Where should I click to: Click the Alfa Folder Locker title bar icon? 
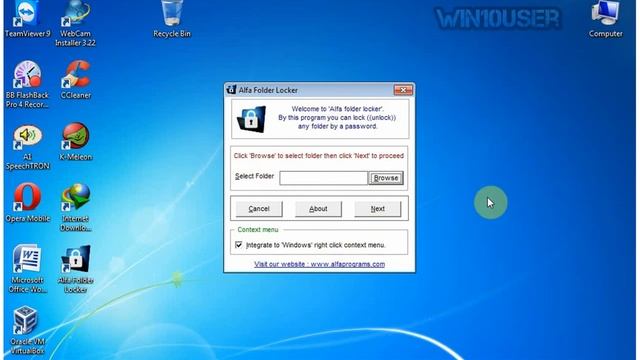click(x=231, y=90)
